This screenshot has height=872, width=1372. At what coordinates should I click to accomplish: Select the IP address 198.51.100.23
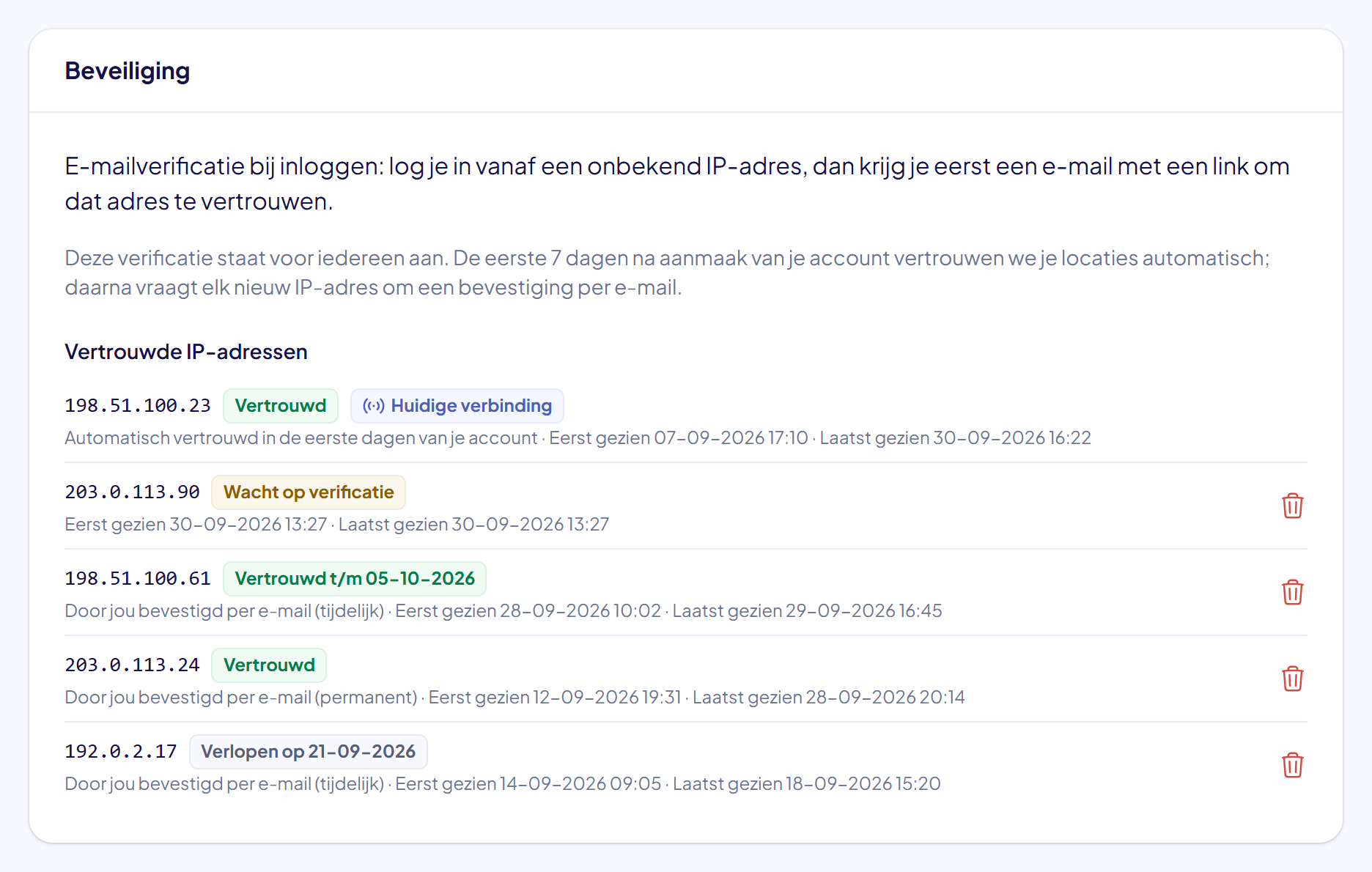(x=138, y=406)
